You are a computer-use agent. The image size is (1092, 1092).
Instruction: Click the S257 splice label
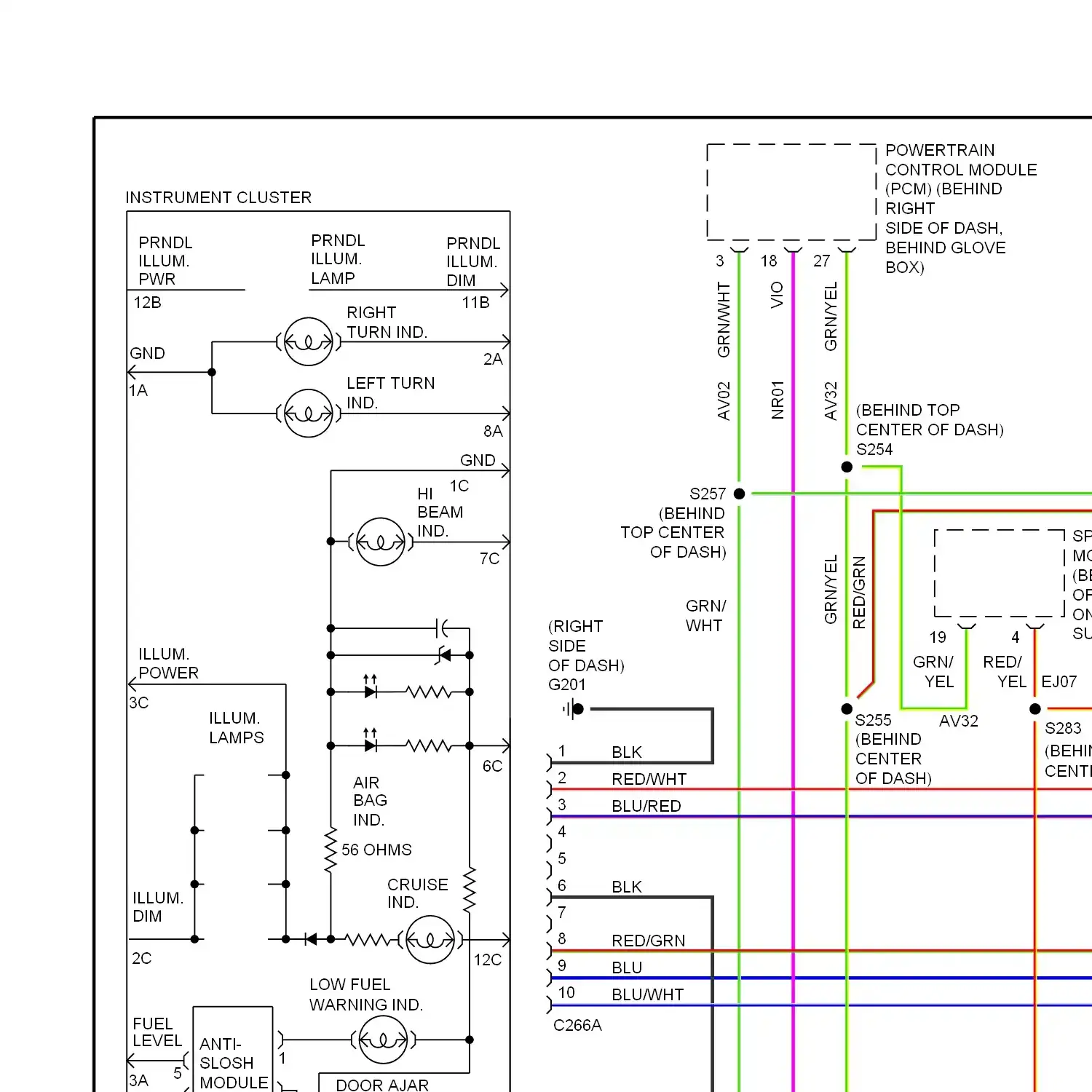(708, 494)
